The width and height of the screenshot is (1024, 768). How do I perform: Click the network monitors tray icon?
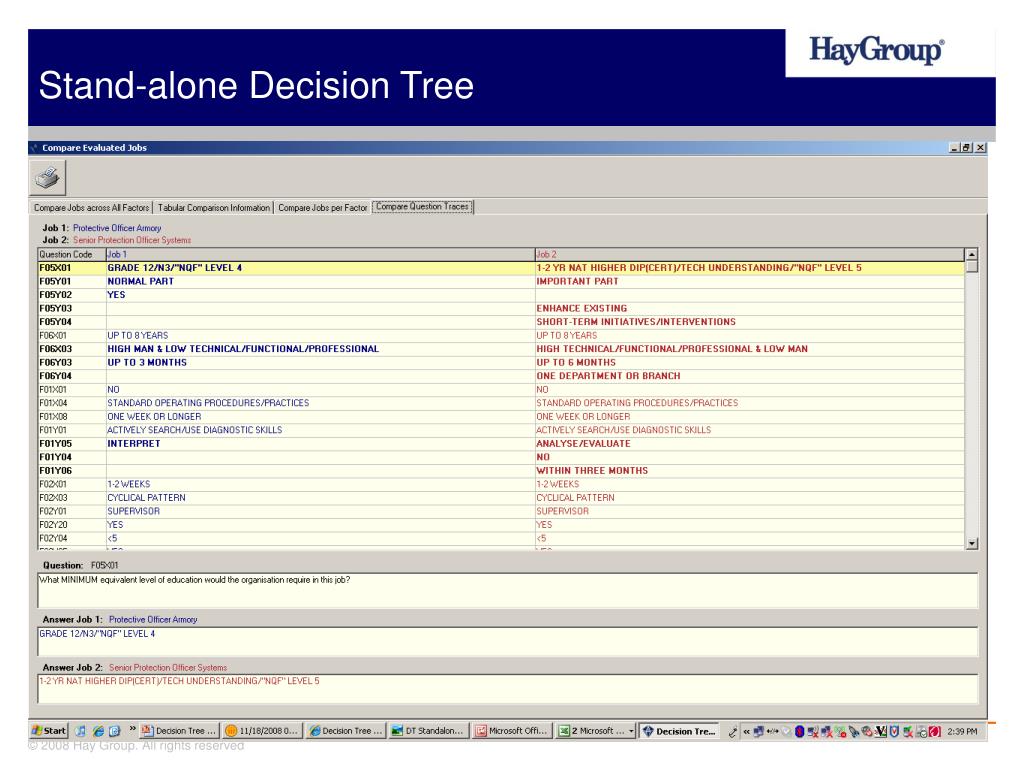point(758,731)
